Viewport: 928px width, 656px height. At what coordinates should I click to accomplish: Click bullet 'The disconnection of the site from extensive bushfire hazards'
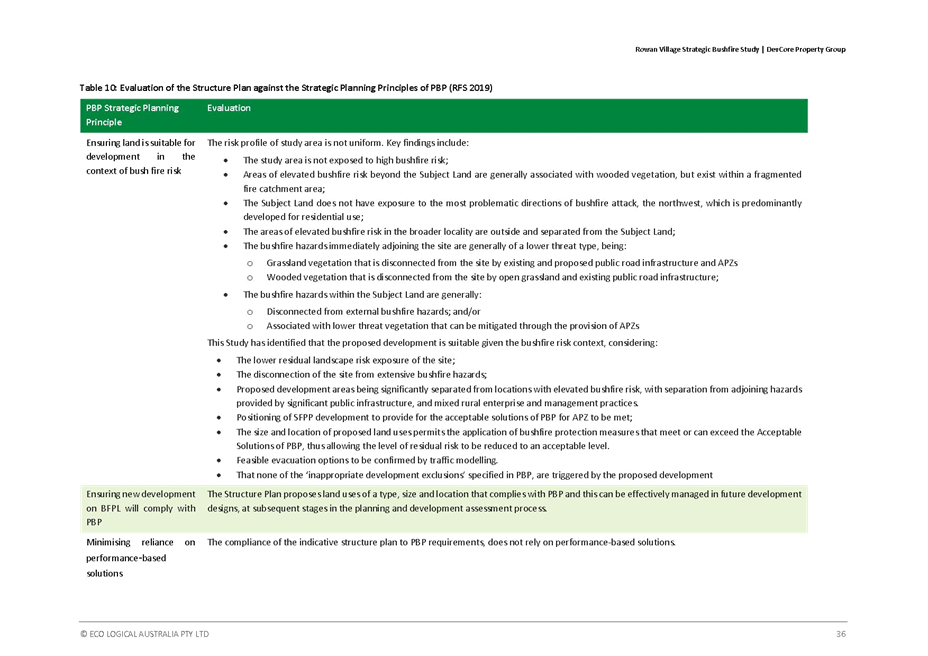pos(362,374)
